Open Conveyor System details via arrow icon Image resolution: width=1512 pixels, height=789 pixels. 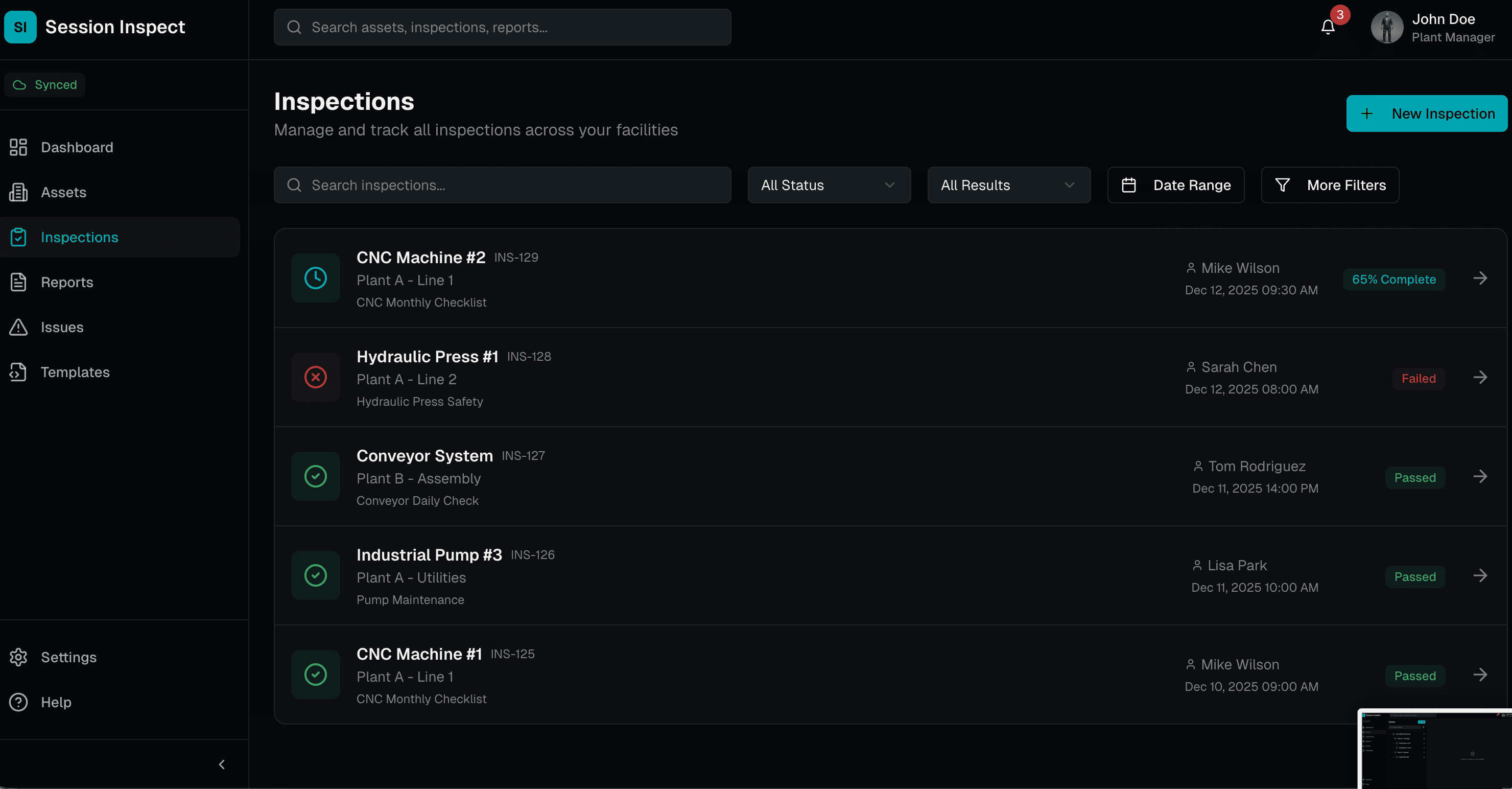click(1480, 476)
